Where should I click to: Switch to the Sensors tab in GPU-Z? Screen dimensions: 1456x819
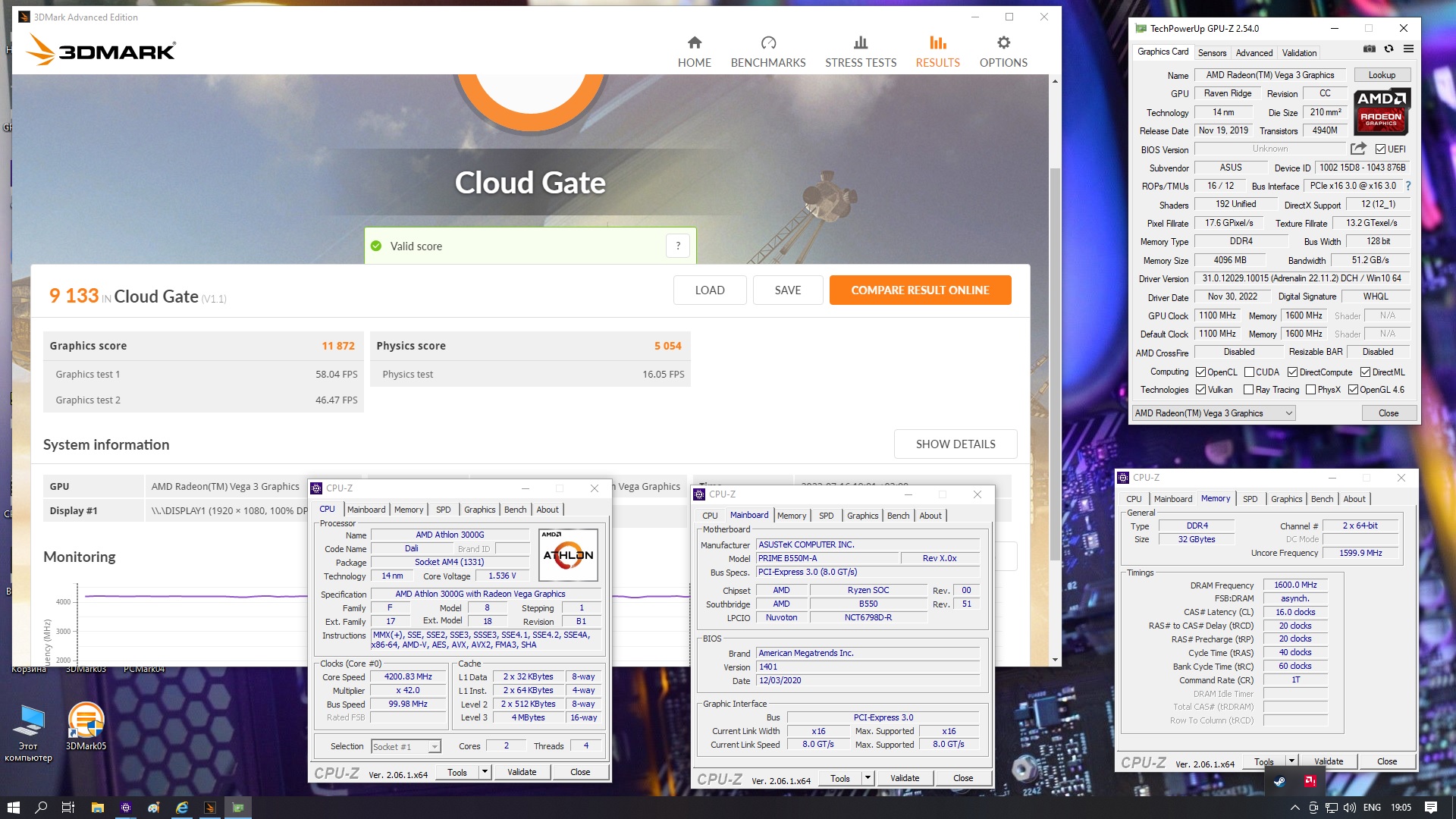pos(1212,52)
